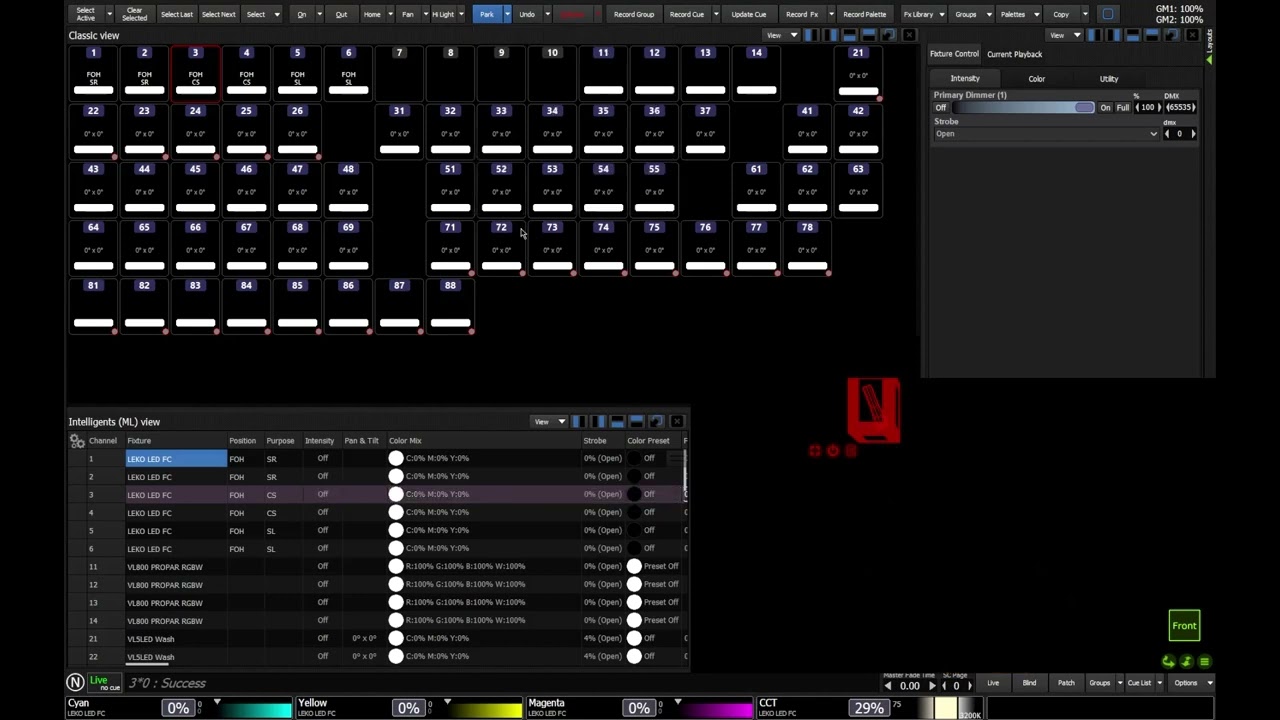The width and height of the screenshot is (1280, 720).
Task: Click the green curved forward-arrow icon
Action: coord(1168,662)
